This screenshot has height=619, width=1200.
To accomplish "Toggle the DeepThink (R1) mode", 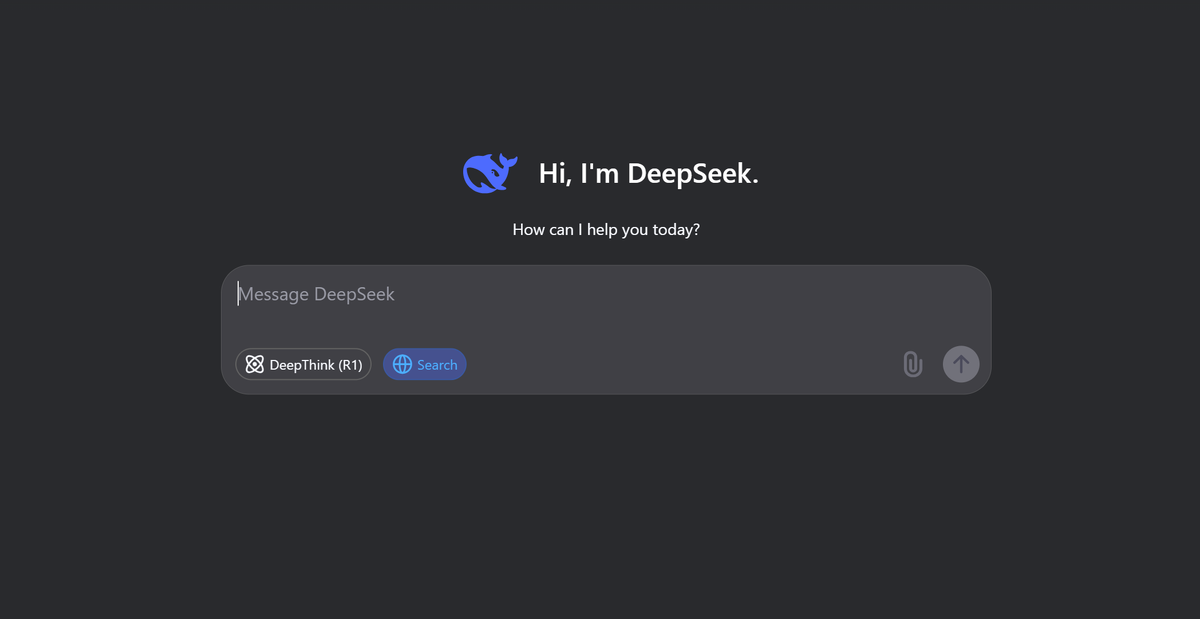I will (x=303, y=364).
